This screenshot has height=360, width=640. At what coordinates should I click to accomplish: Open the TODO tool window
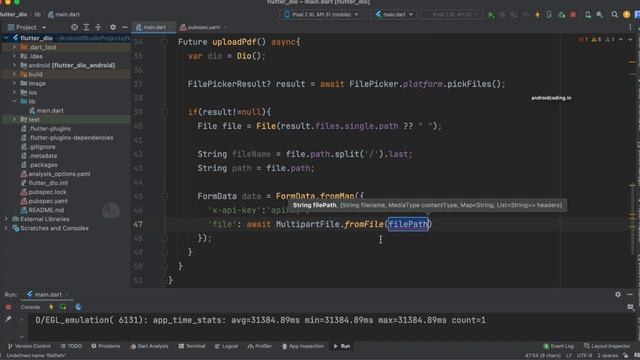click(x=71, y=346)
